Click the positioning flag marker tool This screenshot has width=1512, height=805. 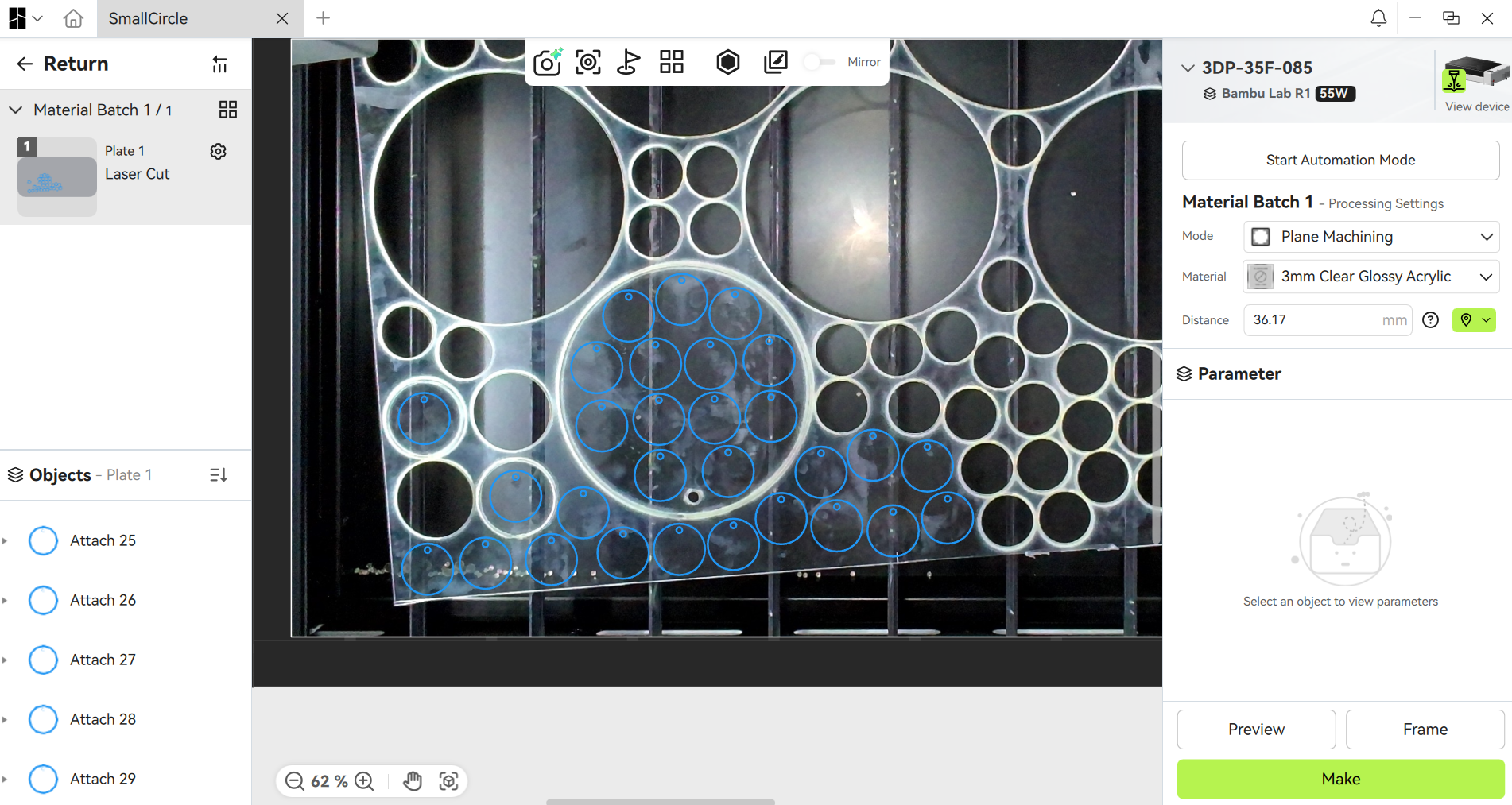point(629,62)
